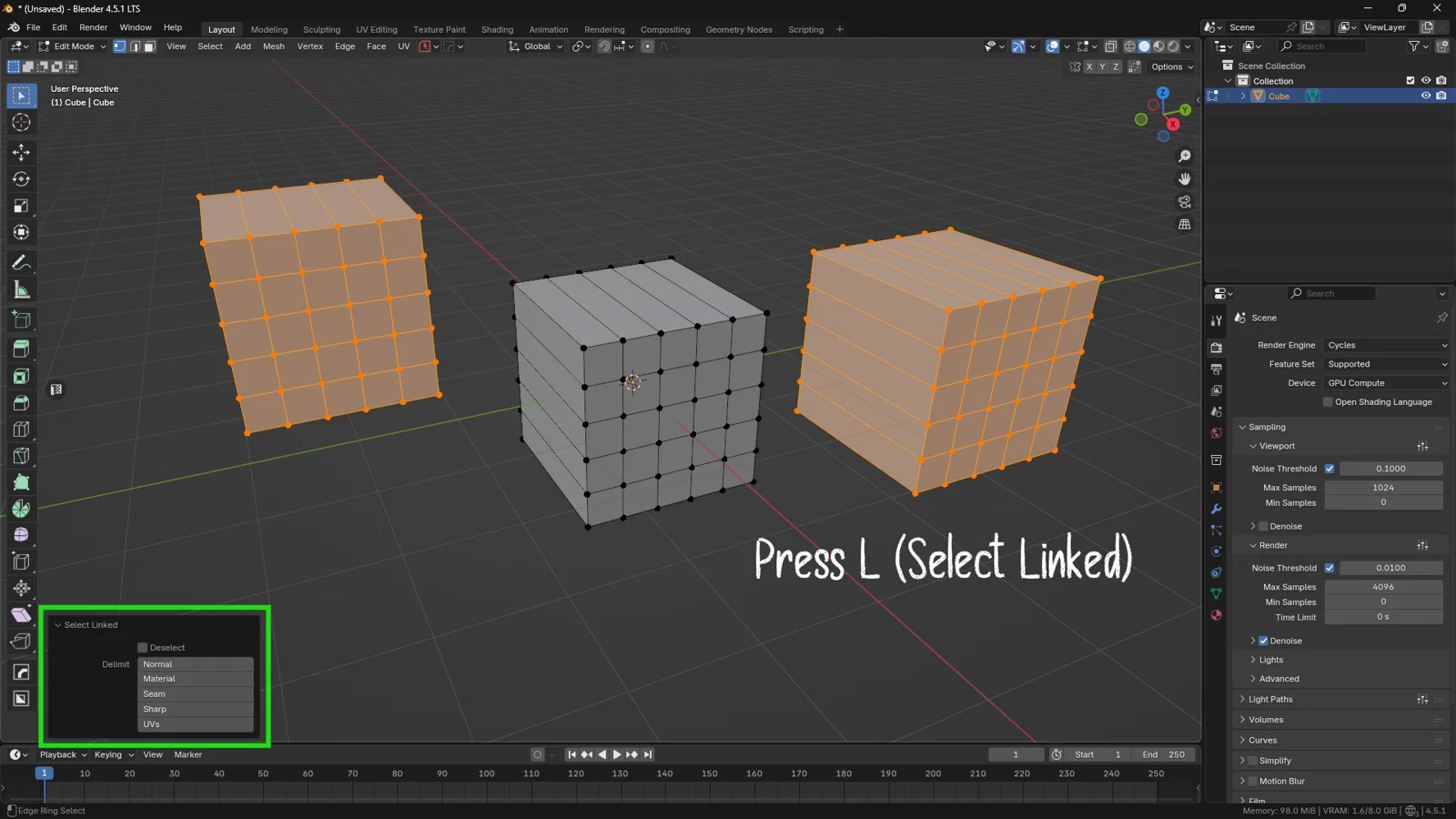
Task: Open the Mesh menu in viewport header
Action: (273, 46)
